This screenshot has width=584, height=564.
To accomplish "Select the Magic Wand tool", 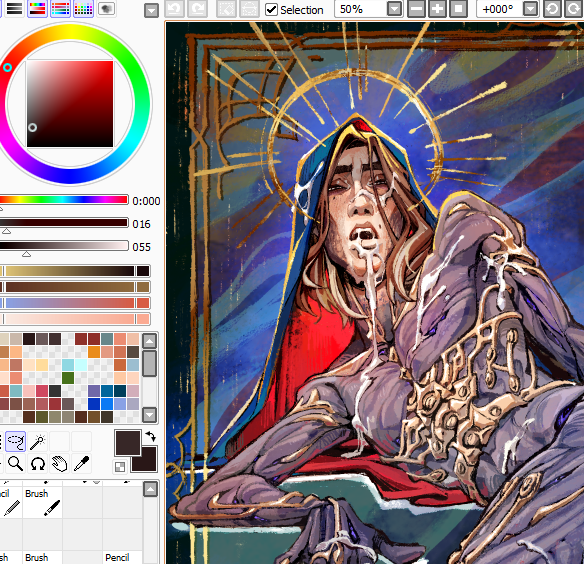I will click(x=37, y=441).
